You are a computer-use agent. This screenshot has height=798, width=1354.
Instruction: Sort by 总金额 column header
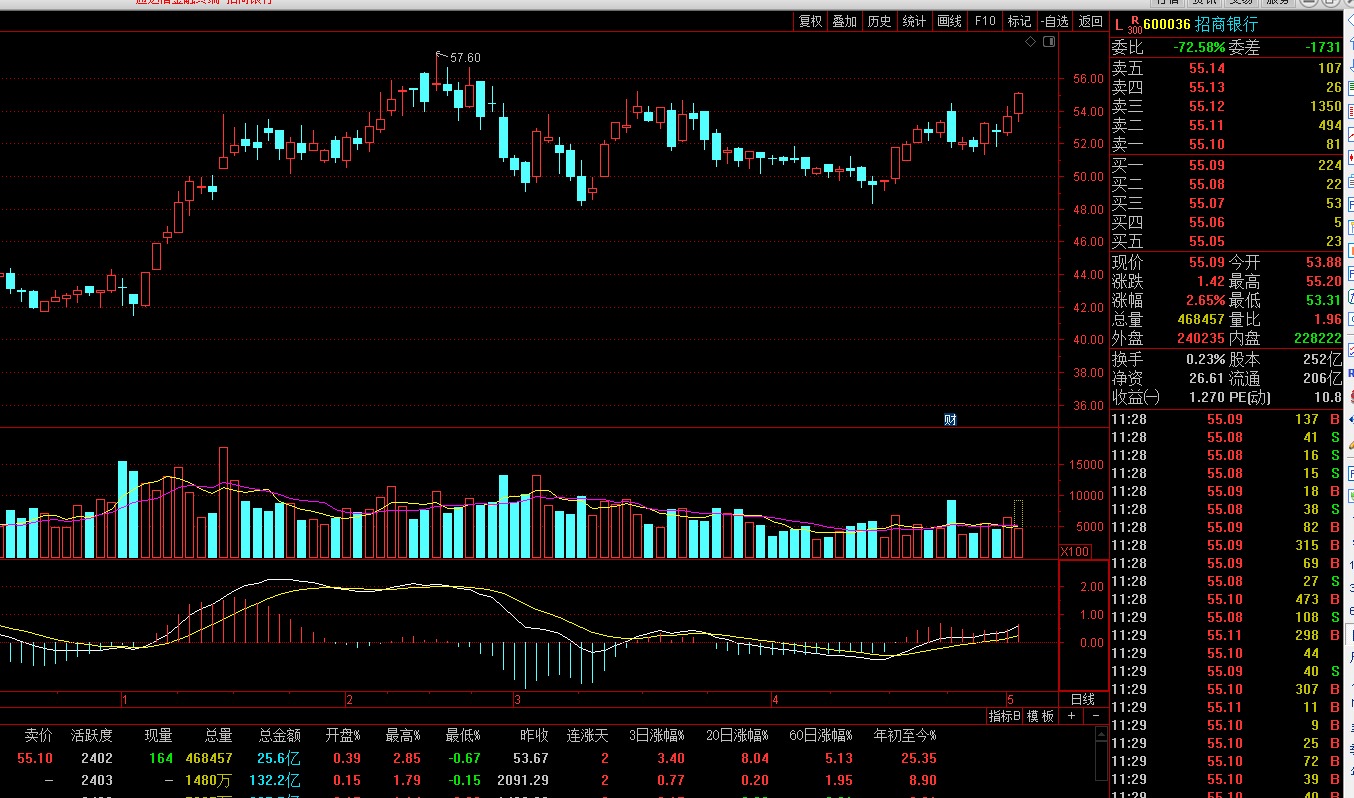280,735
